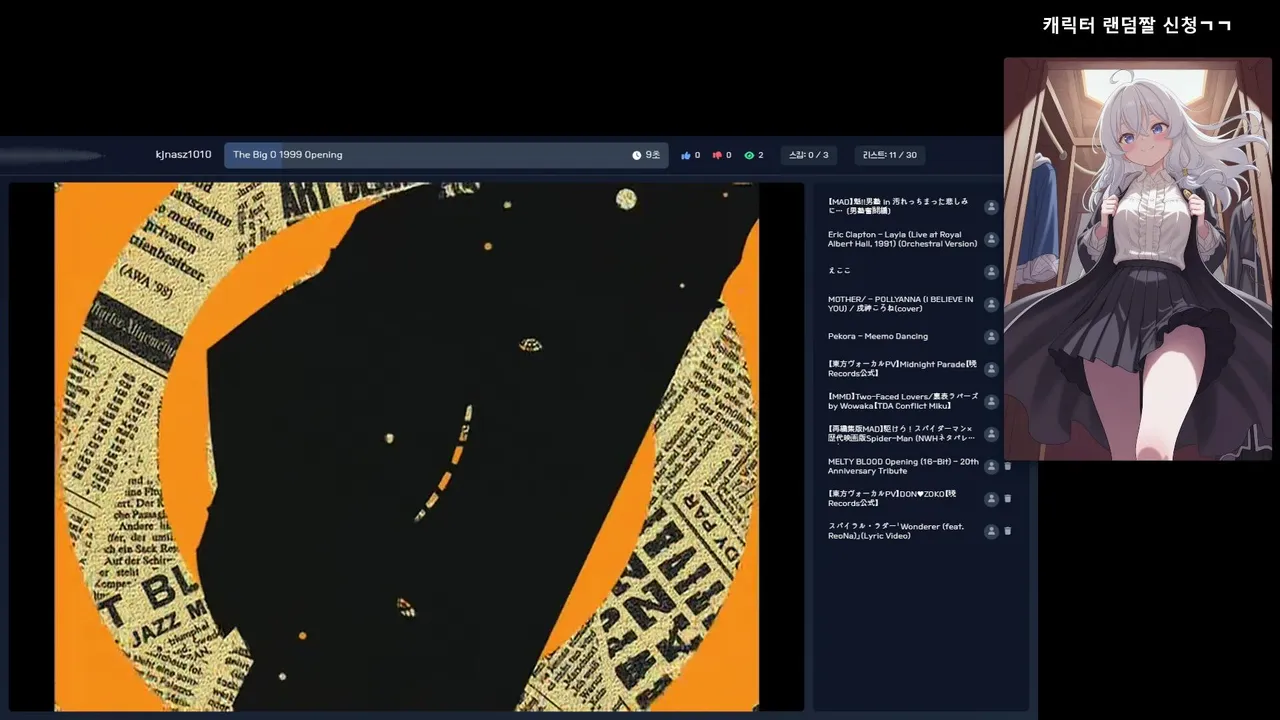Click user avatar on Midnight Parade row
Image resolution: width=1280 pixels, height=720 pixels.
click(x=991, y=369)
